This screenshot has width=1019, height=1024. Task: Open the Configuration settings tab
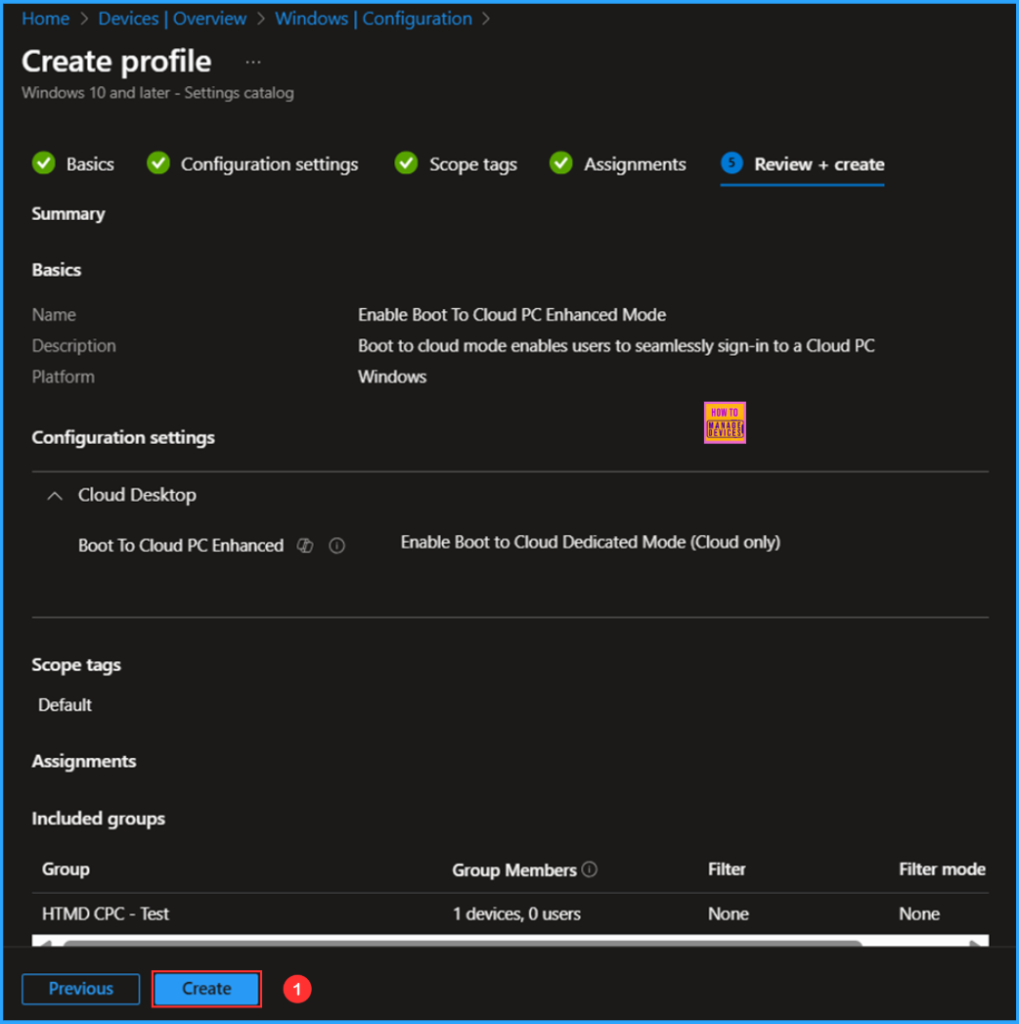[x=269, y=164]
